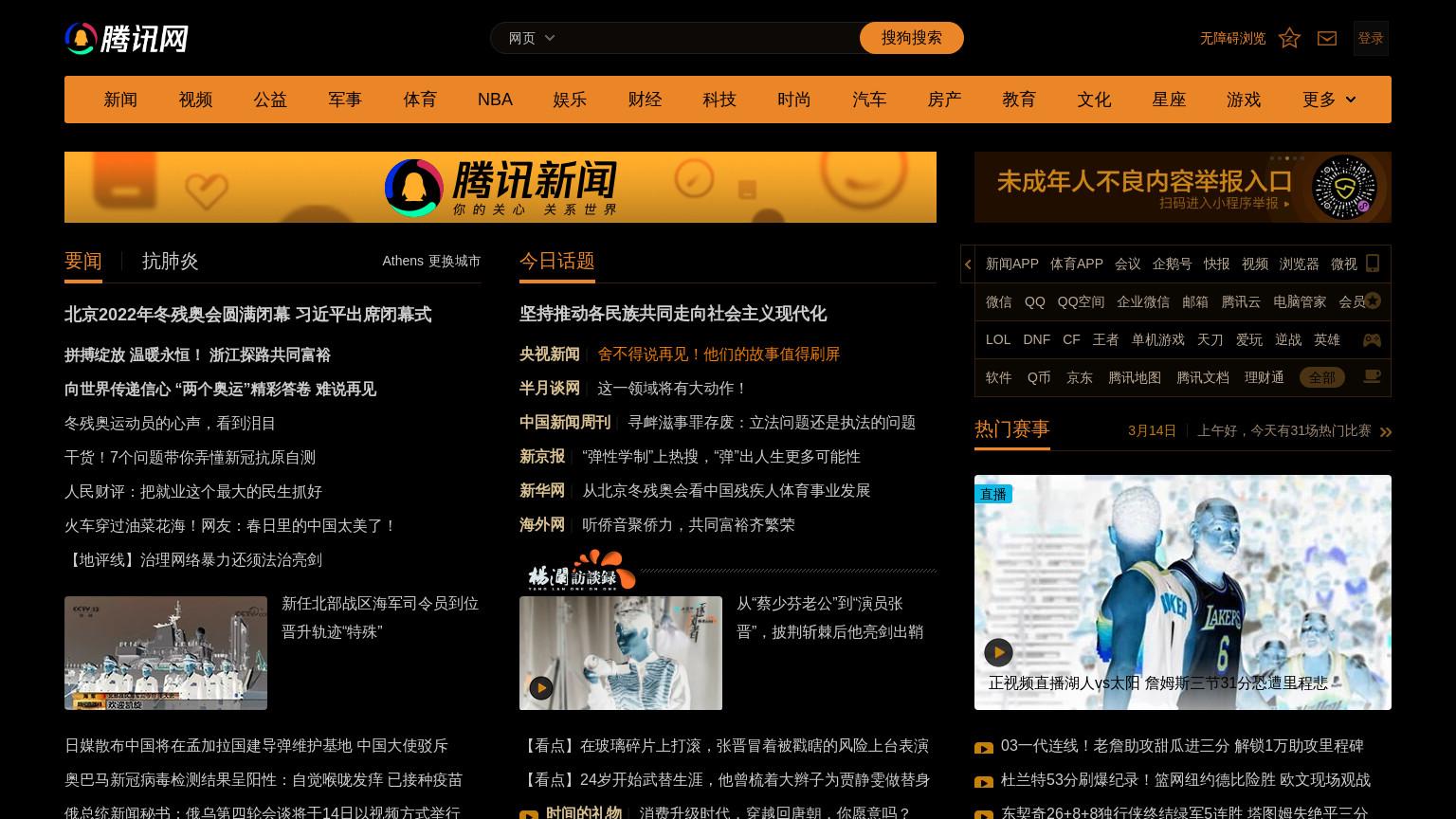The width and height of the screenshot is (1456, 819).
Task: Click the Tencent penguin logo
Action: point(126,39)
